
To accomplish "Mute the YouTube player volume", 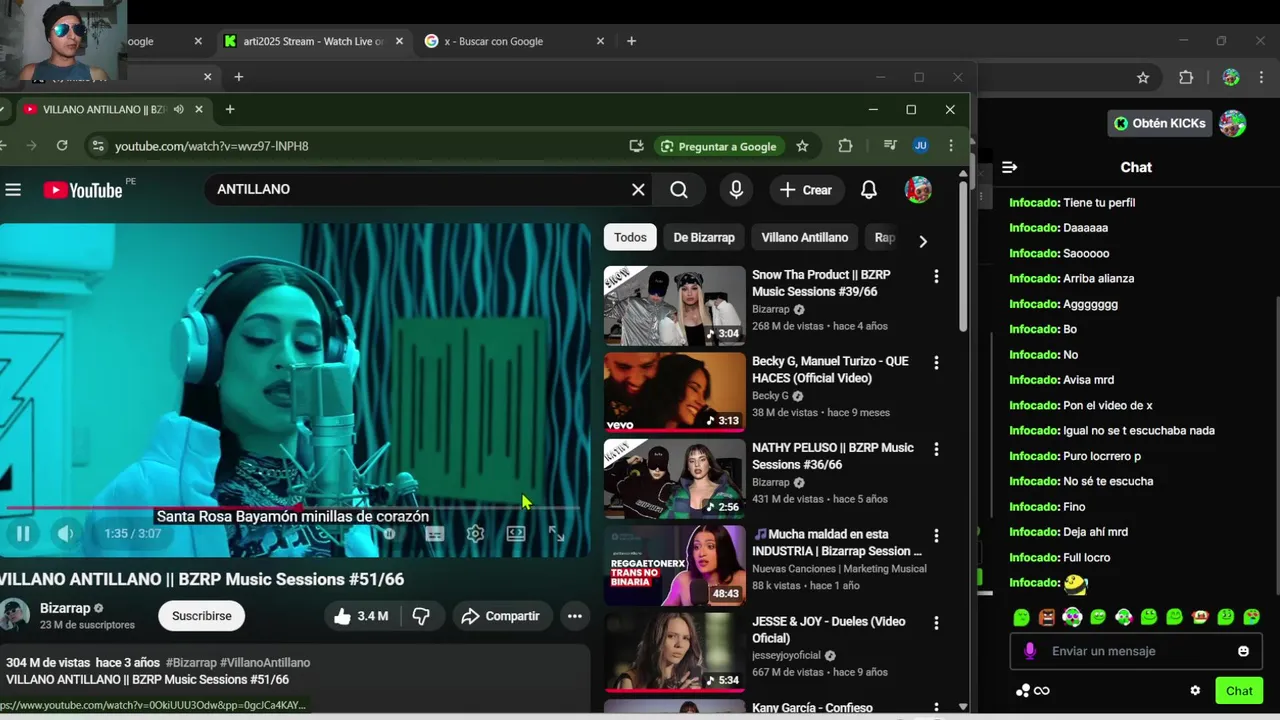I will tap(65, 534).
